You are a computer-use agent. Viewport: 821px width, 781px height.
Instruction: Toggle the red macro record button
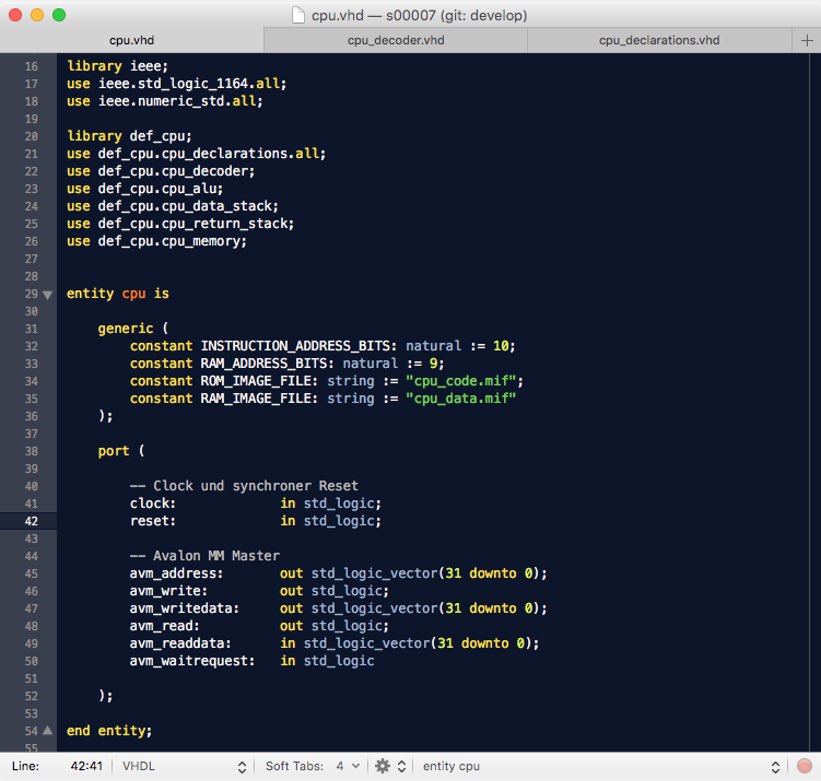click(804, 766)
